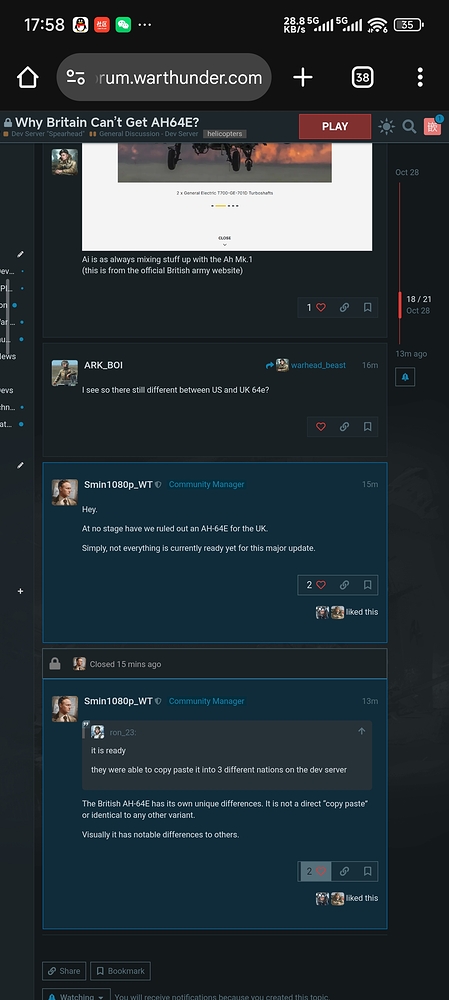Copy link of the Ah Mk.1 post
The height and width of the screenshot is (1000, 449).
(x=344, y=307)
